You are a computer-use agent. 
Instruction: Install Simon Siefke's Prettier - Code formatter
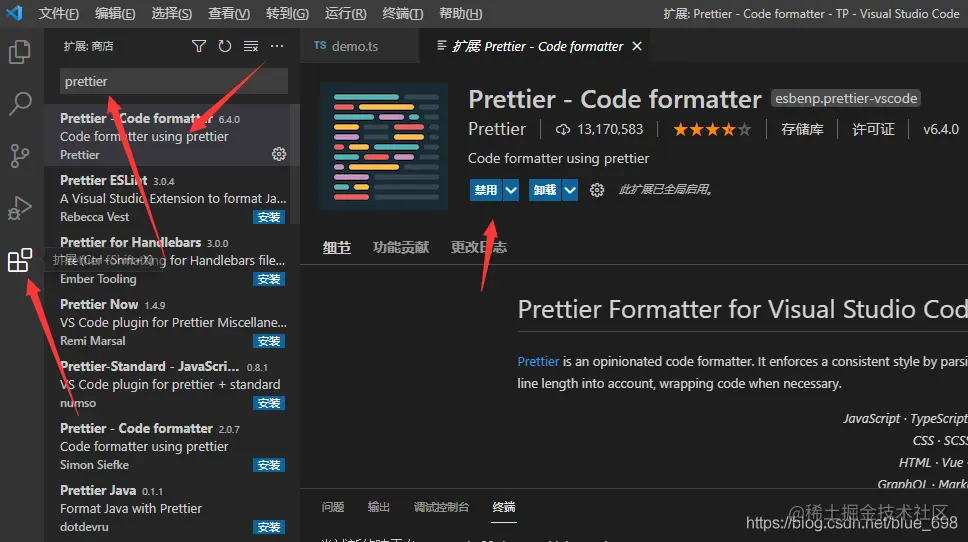click(269, 465)
